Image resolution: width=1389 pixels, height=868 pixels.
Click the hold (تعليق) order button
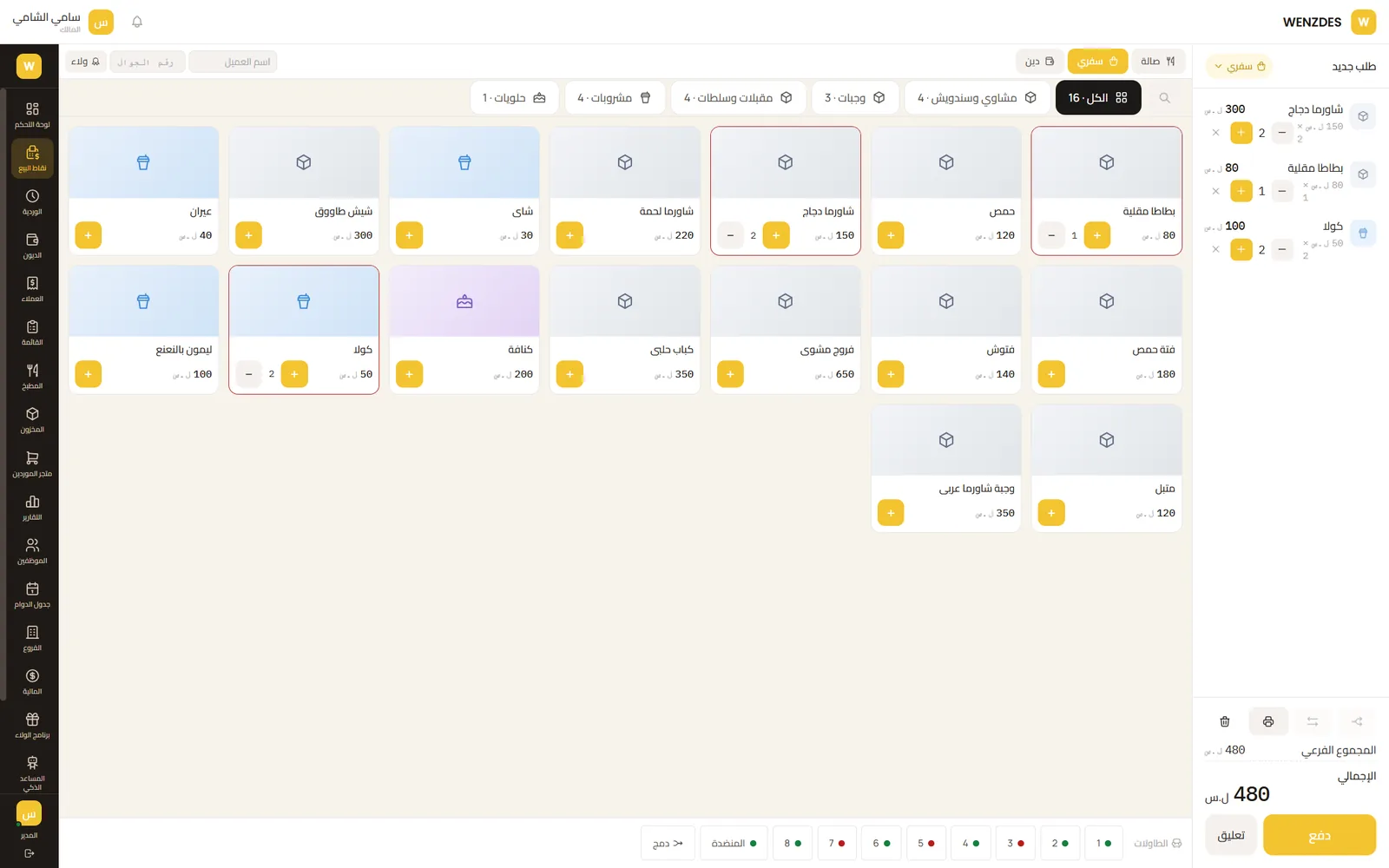tap(1231, 835)
